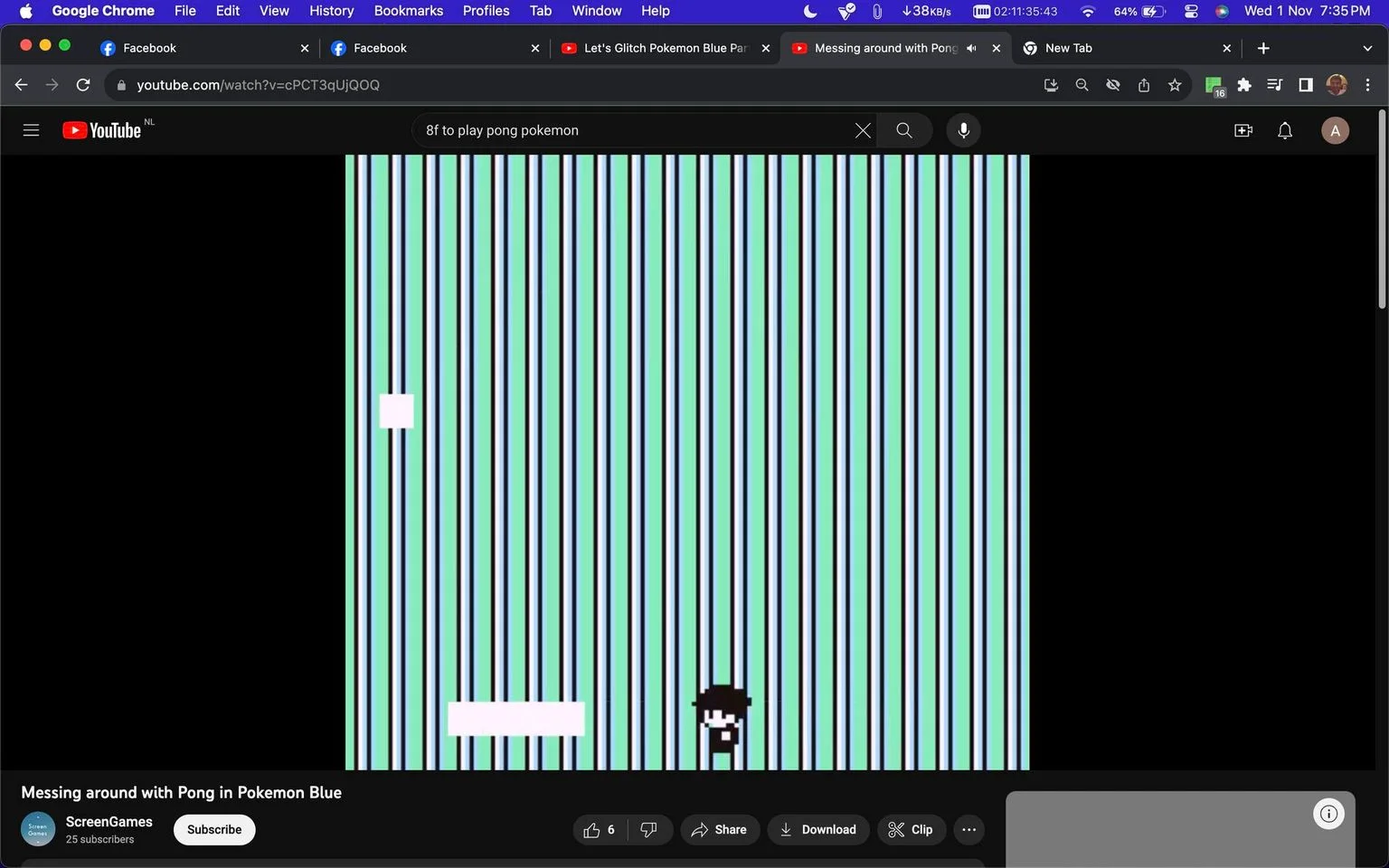Click the page vertical scrollbar thumb
Screen dimensions: 1389x868
point(1382,210)
